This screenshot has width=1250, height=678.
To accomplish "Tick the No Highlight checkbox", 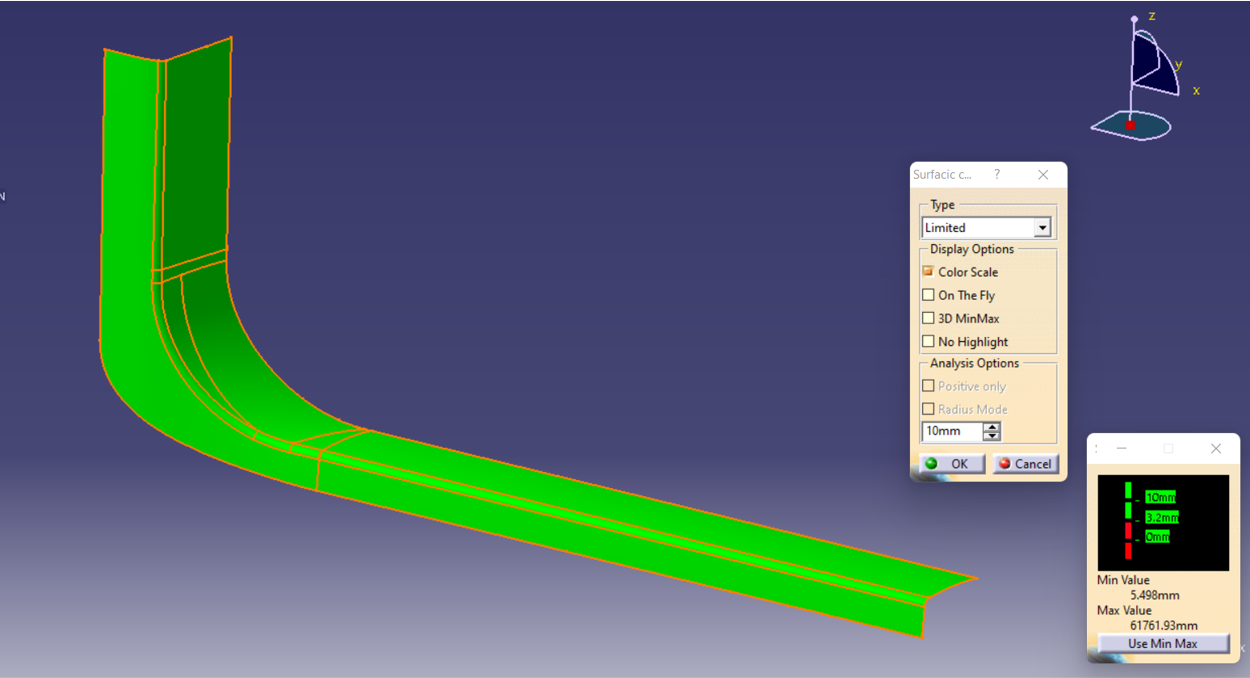I will 928,341.
